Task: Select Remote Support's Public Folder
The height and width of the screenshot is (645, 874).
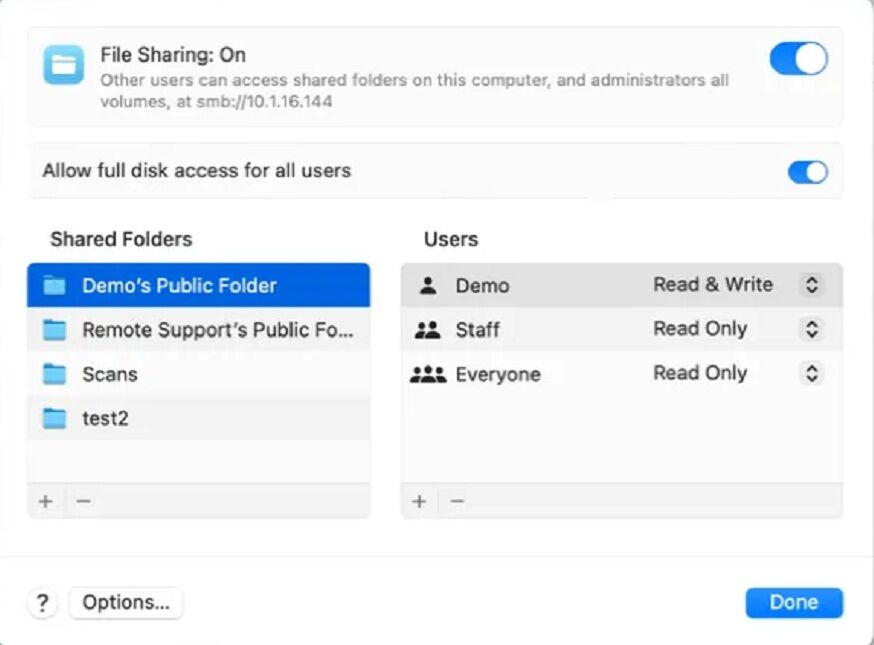Action: (x=198, y=329)
